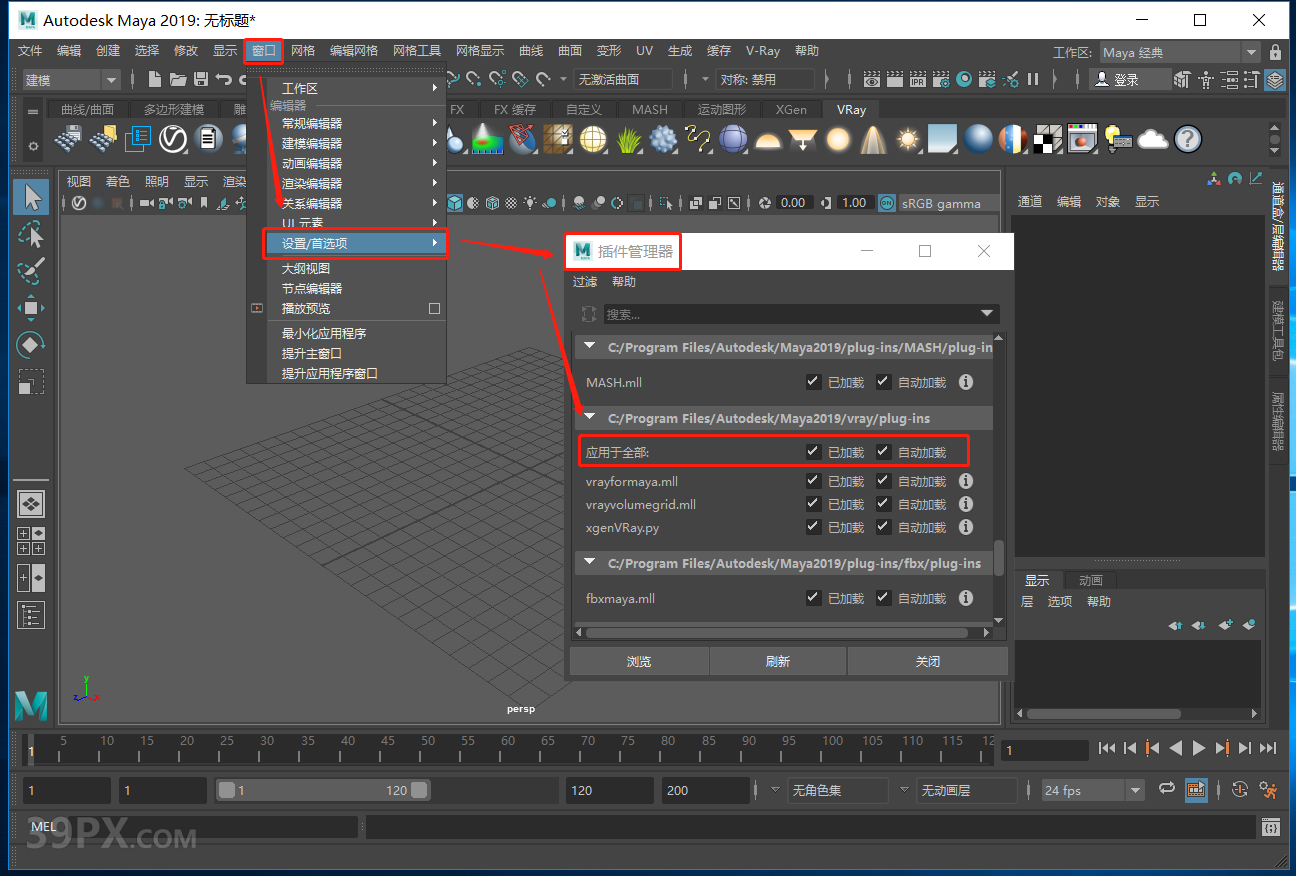Open the plug-in search filter dropdown arrow
The width and height of the screenshot is (1296, 876).
[987, 314]
